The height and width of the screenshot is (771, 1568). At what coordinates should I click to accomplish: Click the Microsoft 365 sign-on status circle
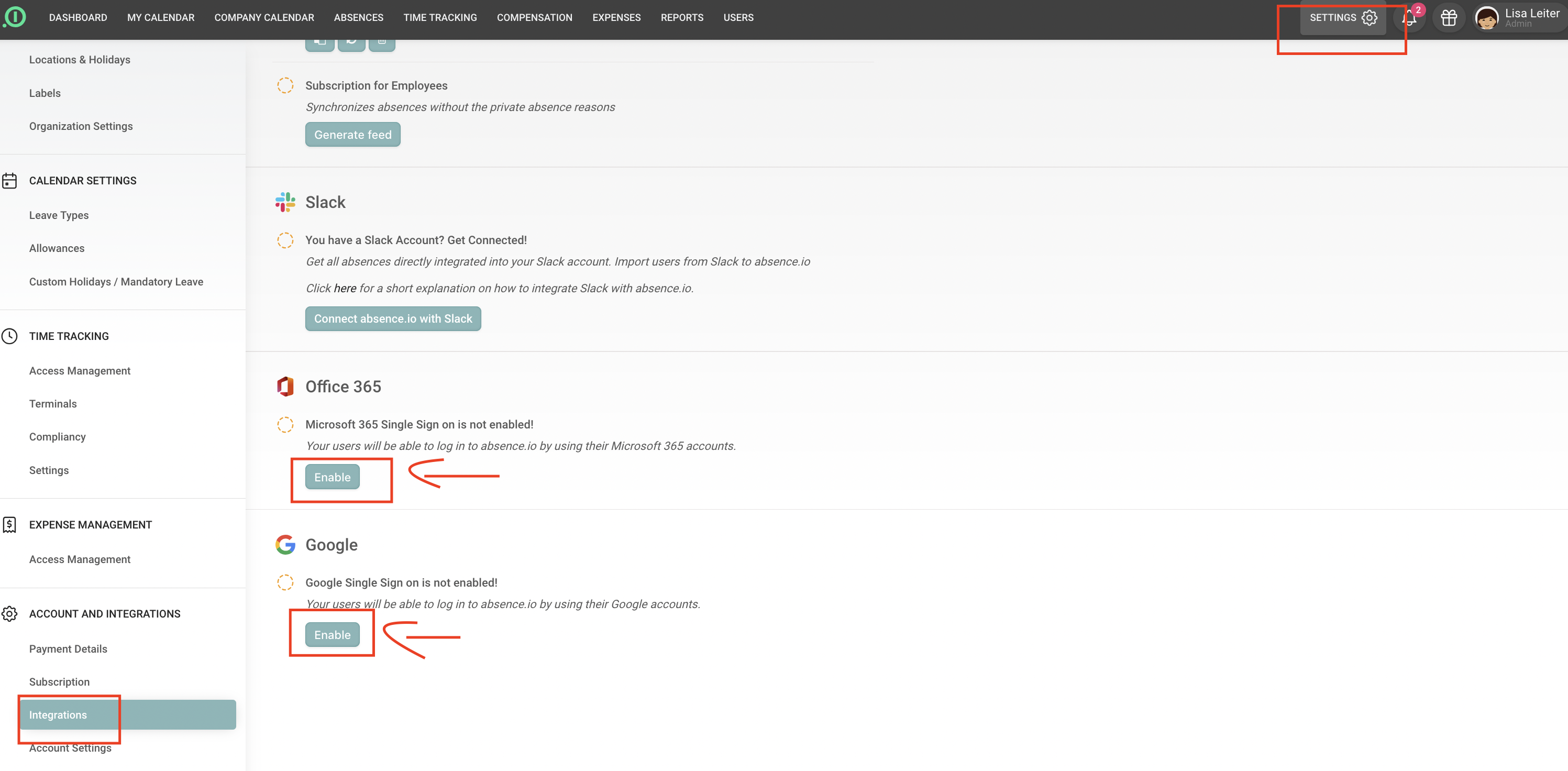(285, 424)
